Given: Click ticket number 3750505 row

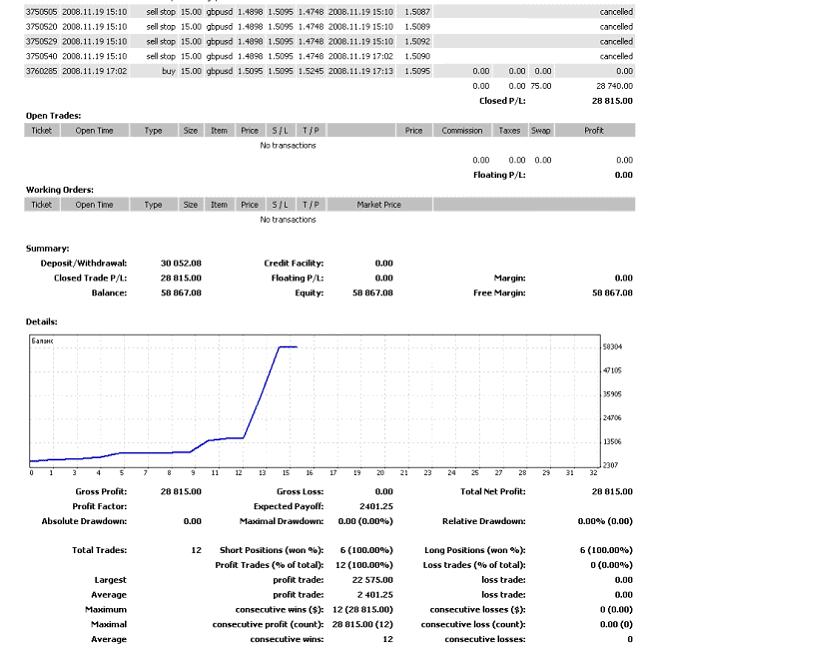Looking at the screenshot, I should 42,11.
